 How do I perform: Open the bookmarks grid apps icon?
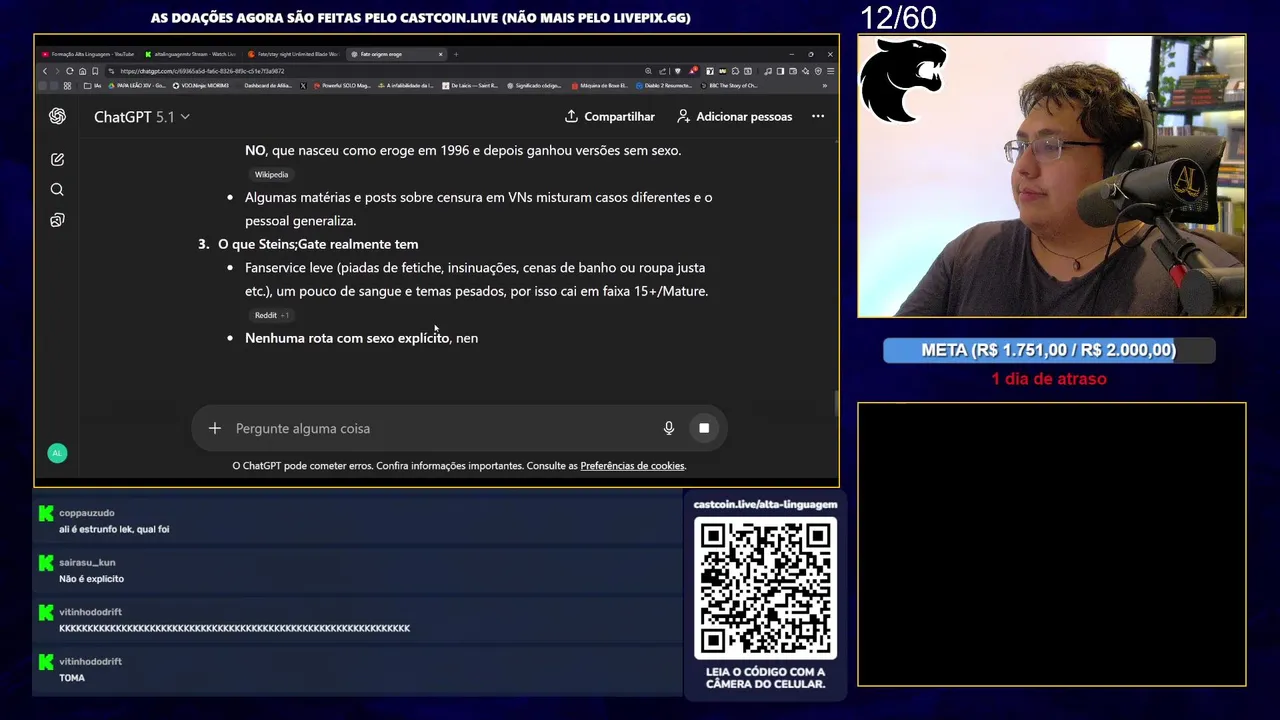point(67,86)
